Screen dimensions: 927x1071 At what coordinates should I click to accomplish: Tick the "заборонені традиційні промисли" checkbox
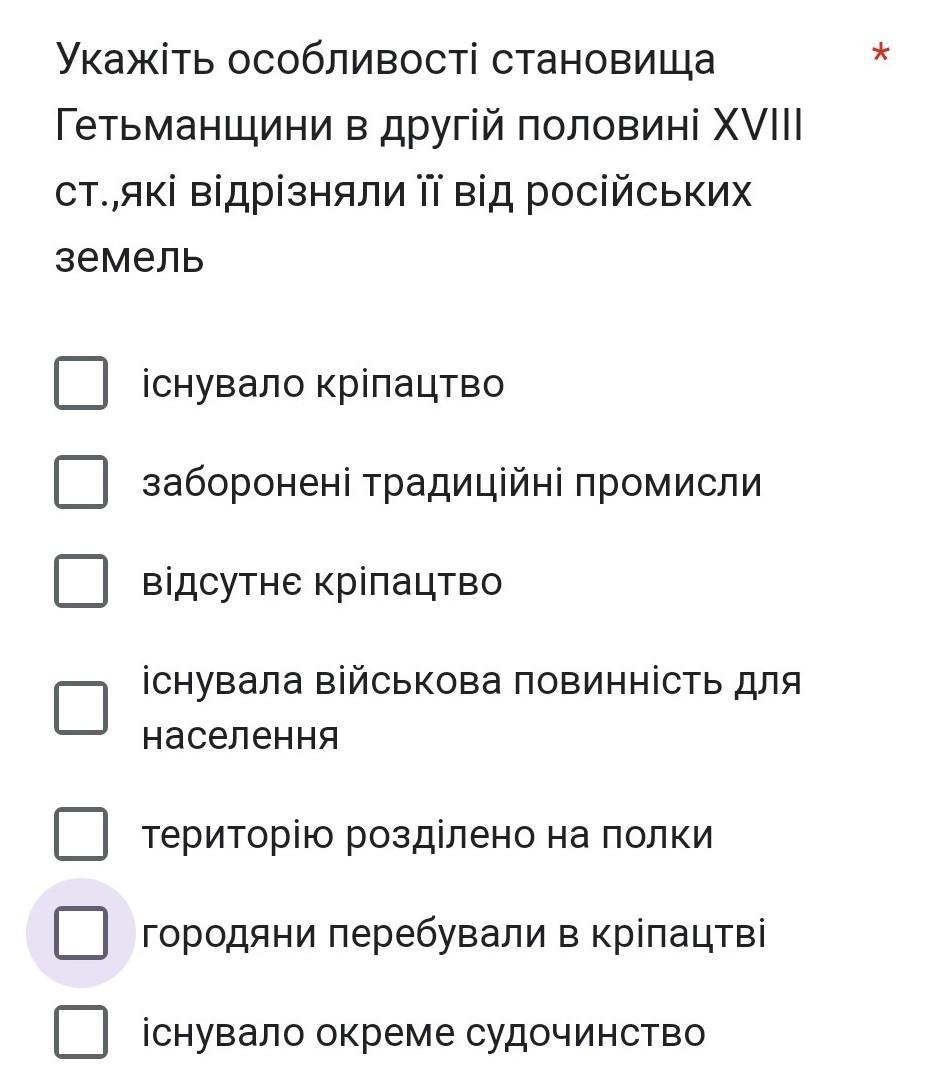(80, 482)
